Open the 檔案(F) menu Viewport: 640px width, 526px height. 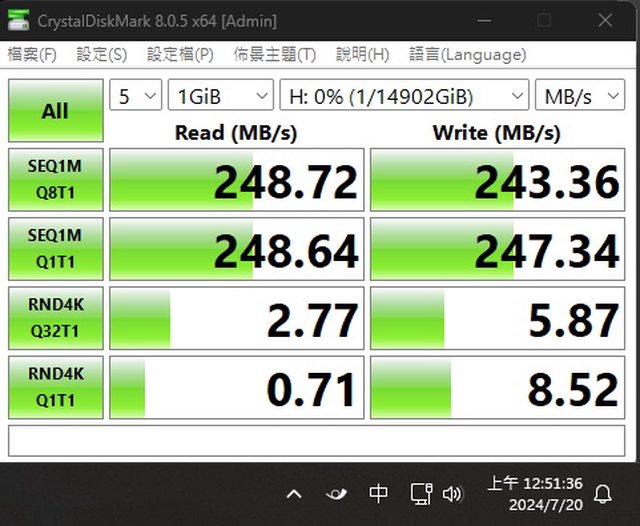[32, 54]
